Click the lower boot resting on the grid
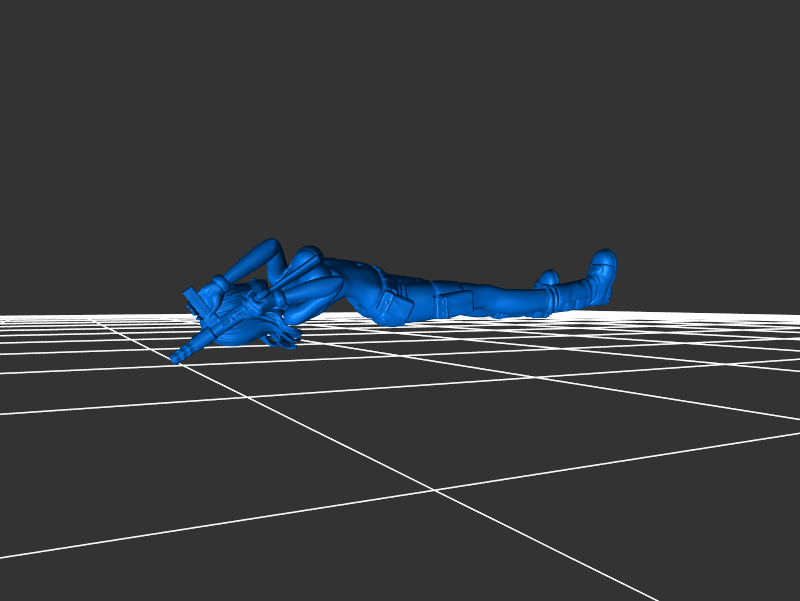The width and height of the screenshot is (800, 601). click(x=546, y=280)
